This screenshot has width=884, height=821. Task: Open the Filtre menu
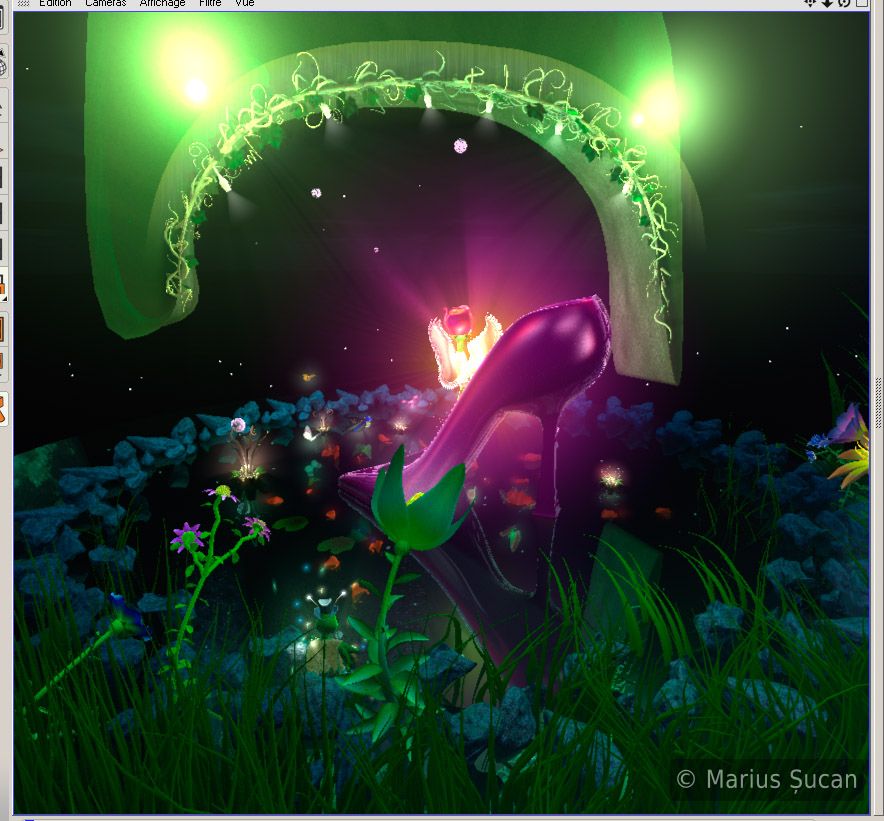point(210,3)
